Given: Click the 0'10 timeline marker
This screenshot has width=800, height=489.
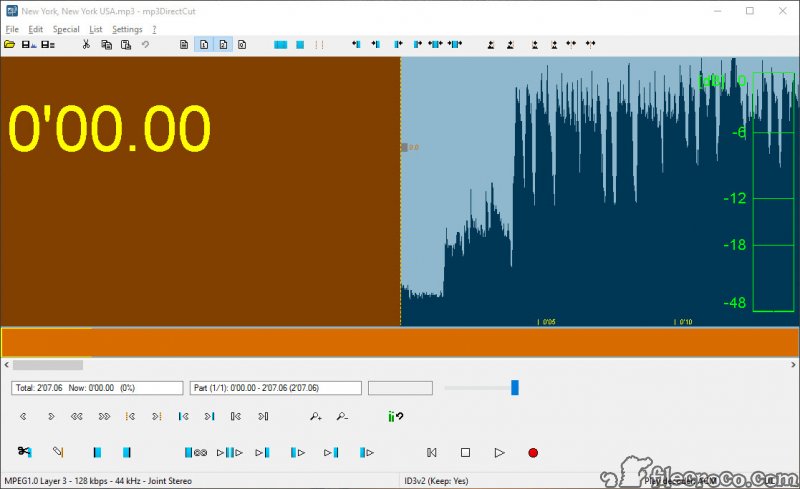Looking at the screenshot, I should click(x=684, y=322).
